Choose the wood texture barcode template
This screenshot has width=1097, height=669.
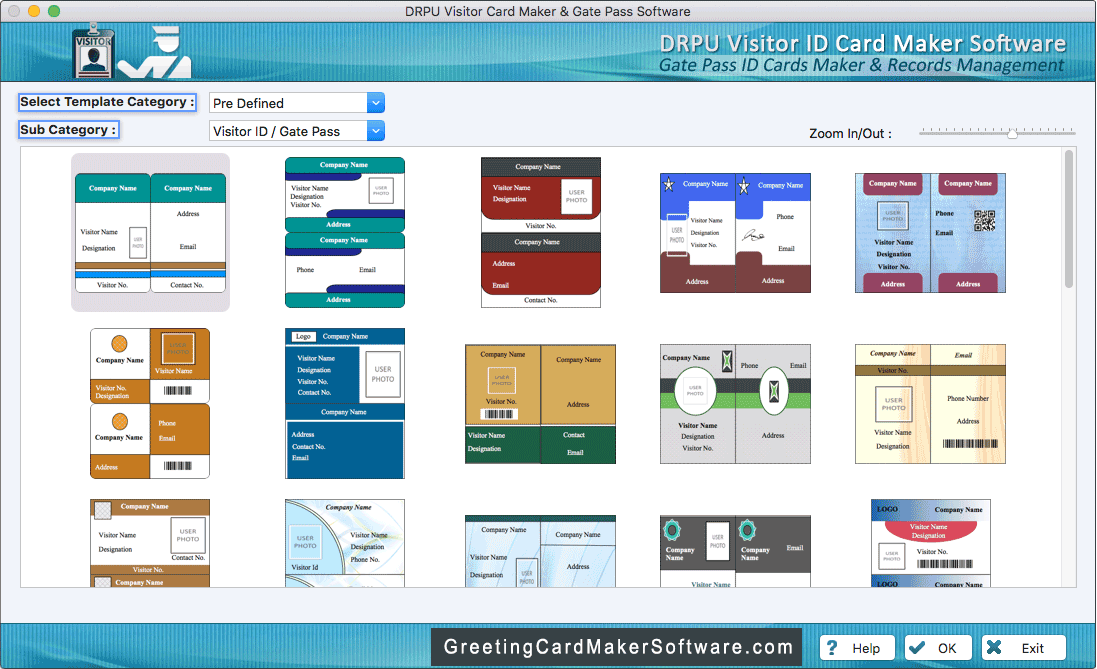pos(930,404)
